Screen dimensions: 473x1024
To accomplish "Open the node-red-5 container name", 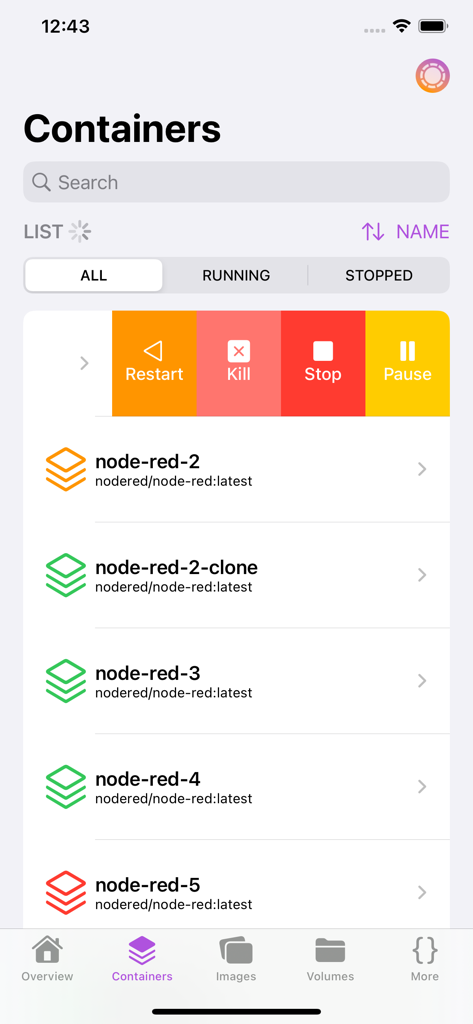I will point(148,885).
